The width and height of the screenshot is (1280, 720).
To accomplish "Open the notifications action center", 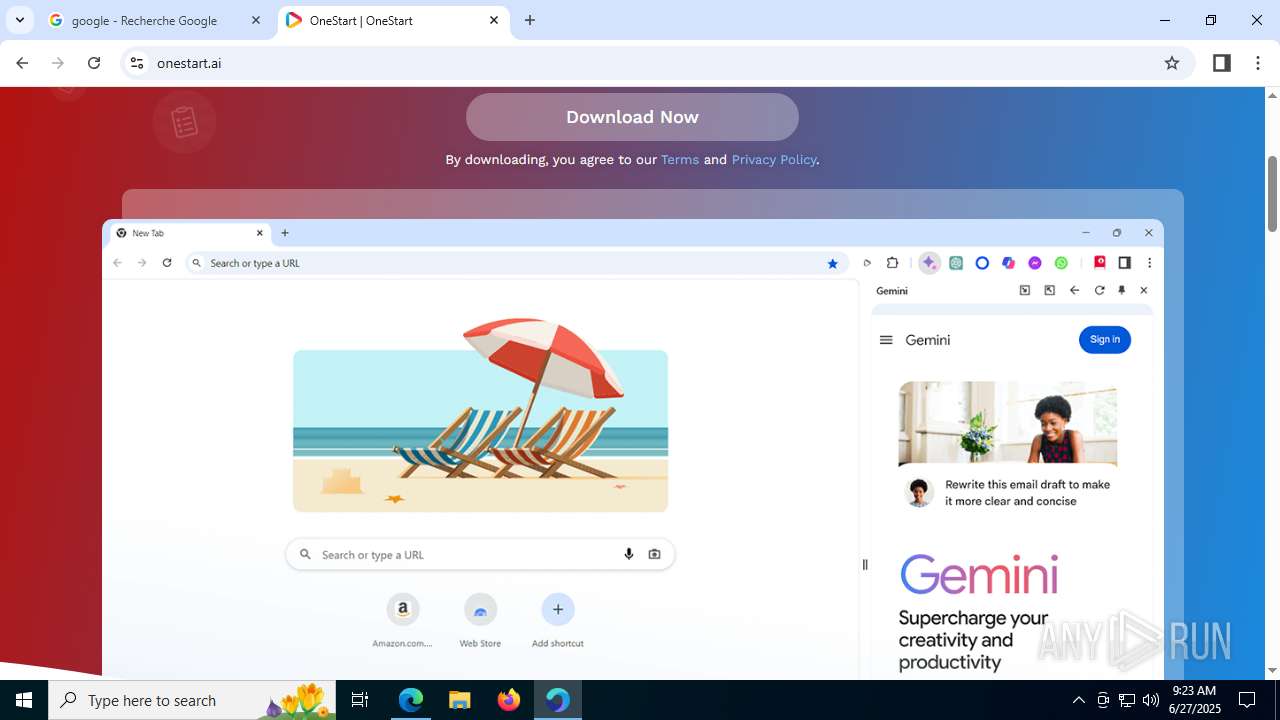I will 1247,700.
